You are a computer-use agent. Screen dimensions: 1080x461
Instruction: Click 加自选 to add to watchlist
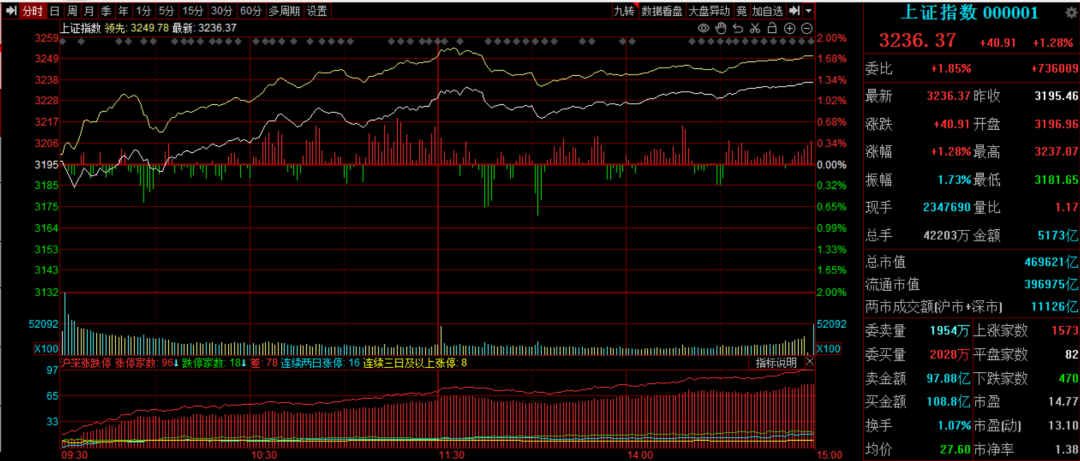tap(767, 11)
